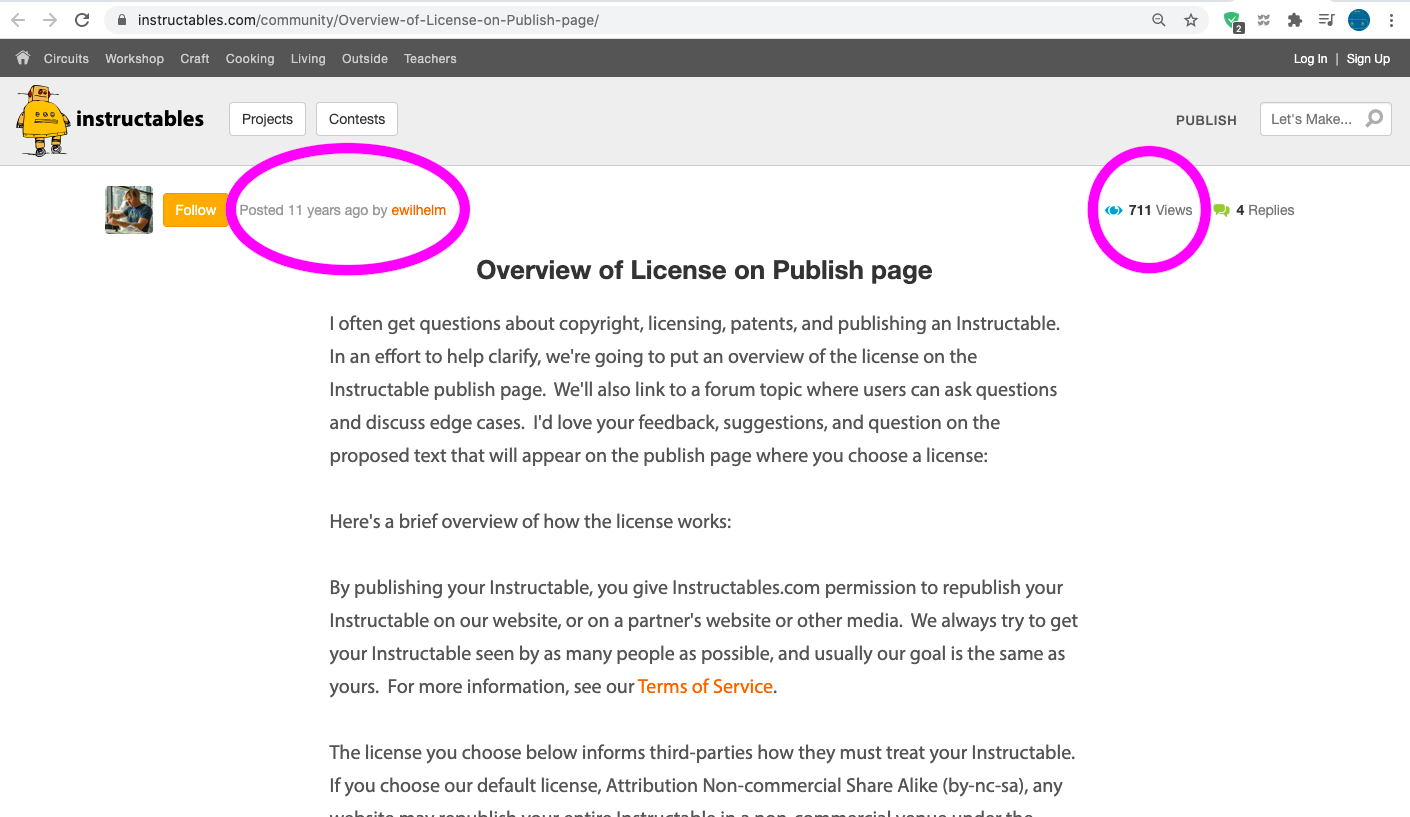
Task: Click the Posted 11 years ago text
Action: coord(304,210)
